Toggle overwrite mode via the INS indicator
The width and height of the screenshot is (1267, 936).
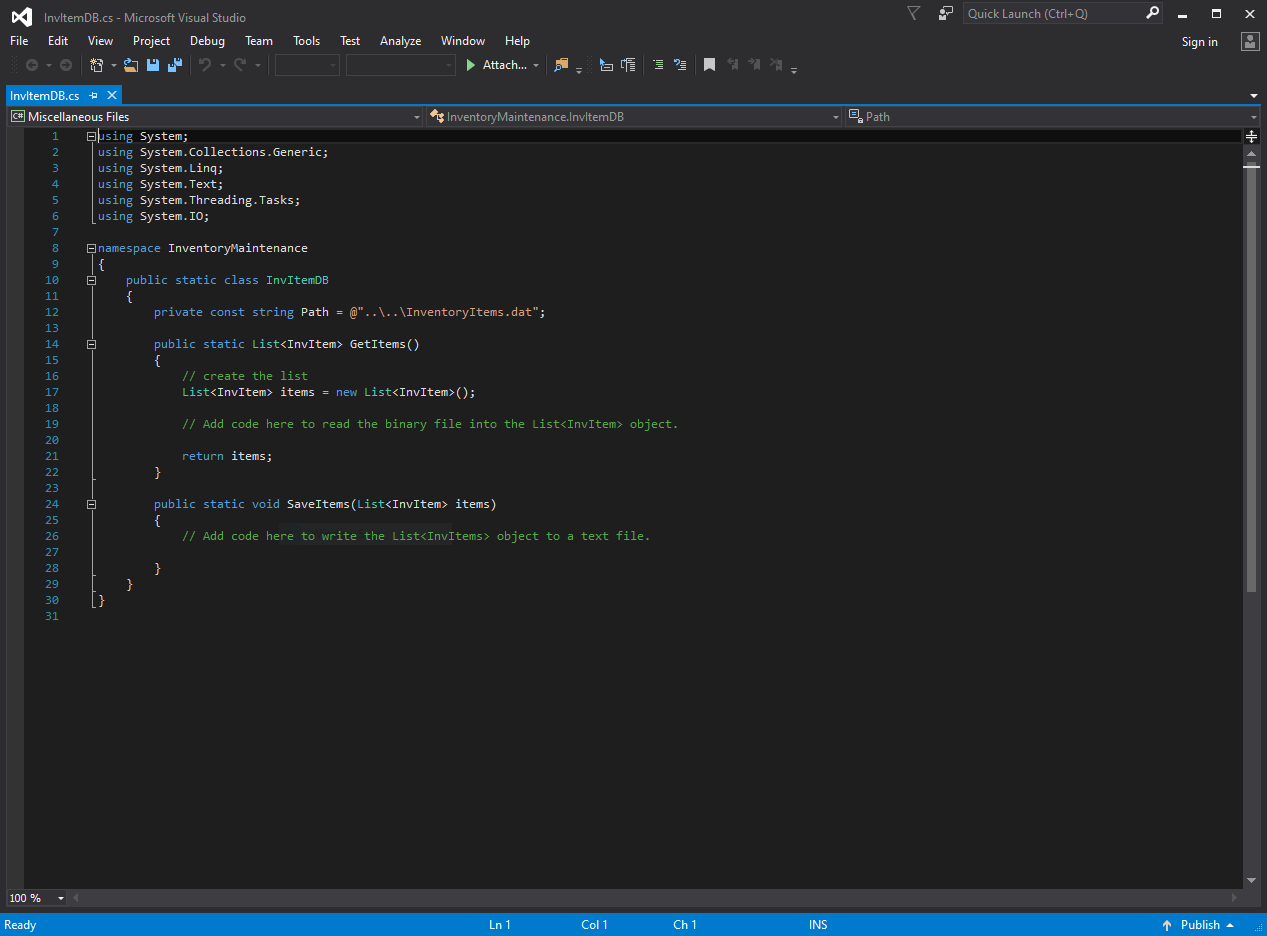tap(818, 924)
